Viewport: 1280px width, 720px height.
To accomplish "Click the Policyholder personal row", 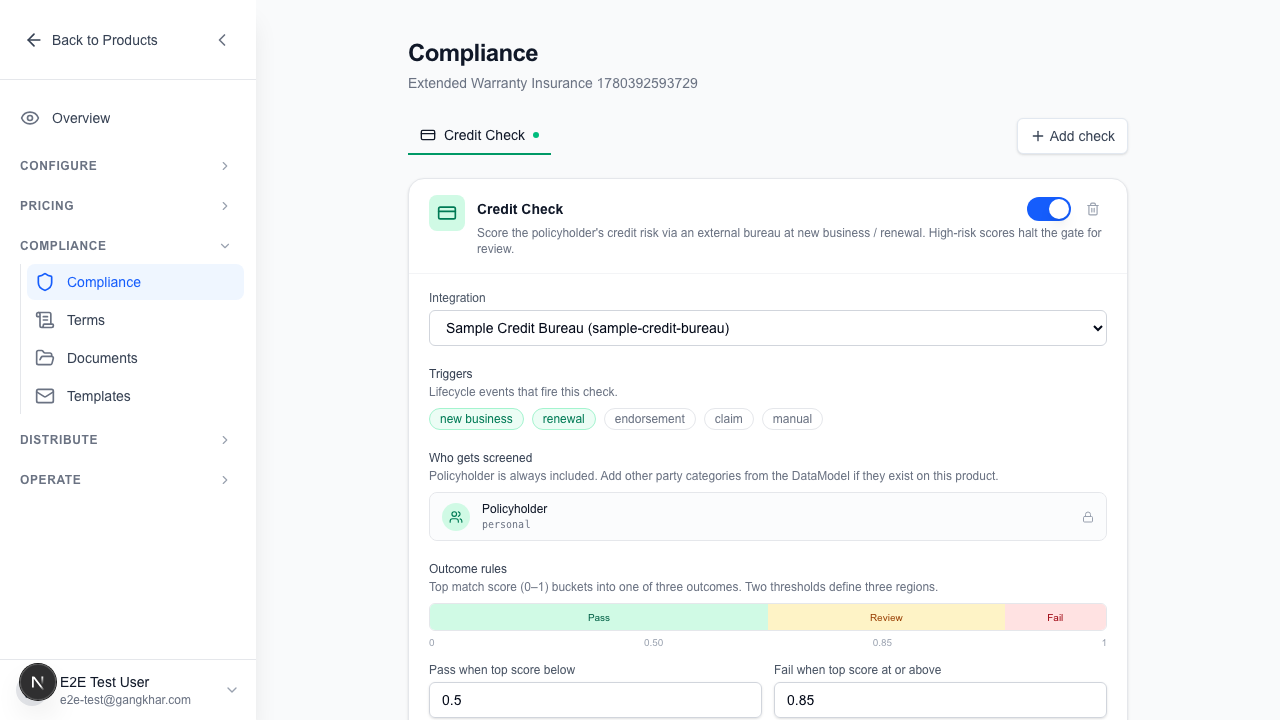I will click(x=768, y=517).
